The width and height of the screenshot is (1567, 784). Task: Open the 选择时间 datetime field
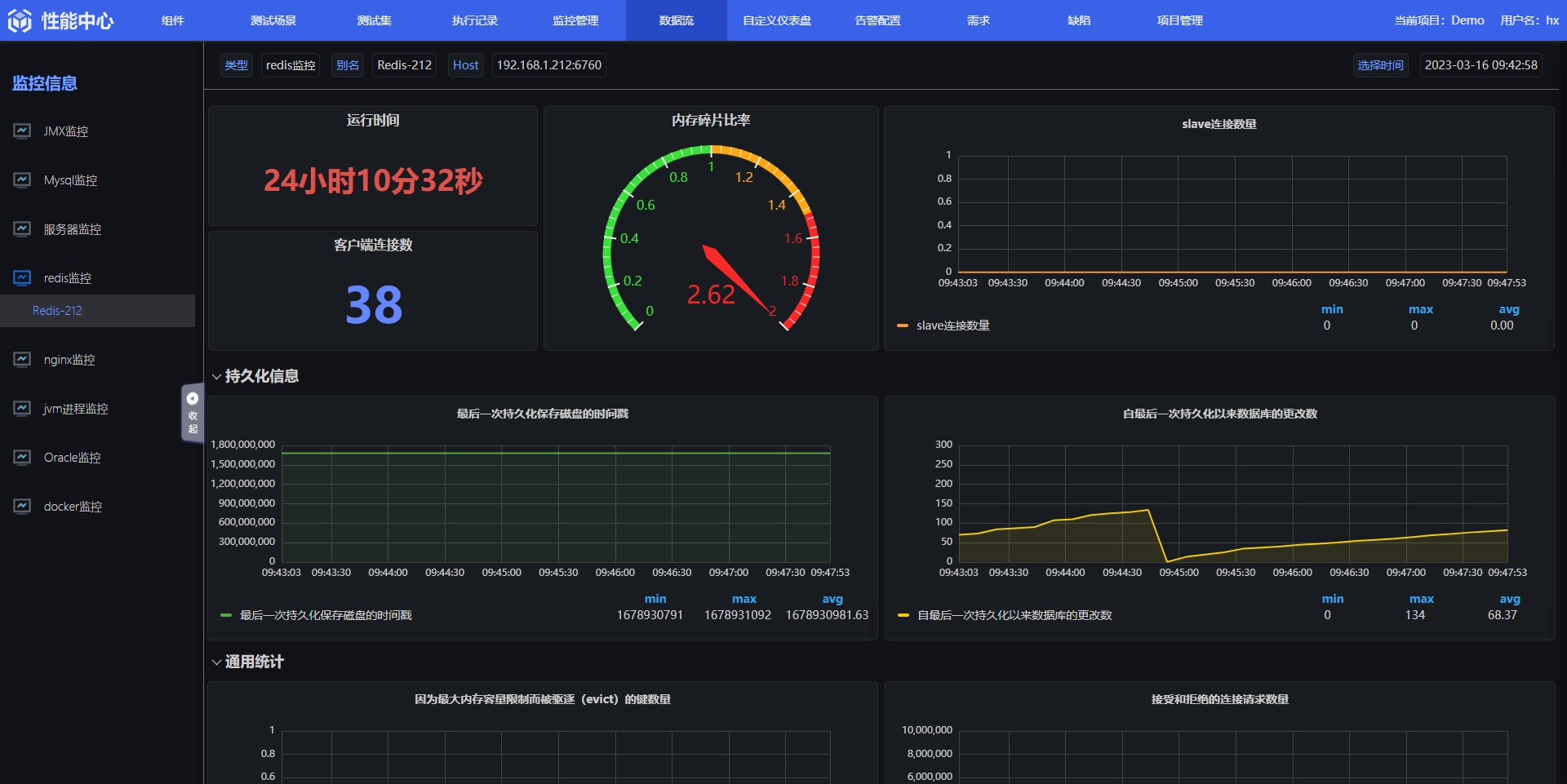[1480, 65]
